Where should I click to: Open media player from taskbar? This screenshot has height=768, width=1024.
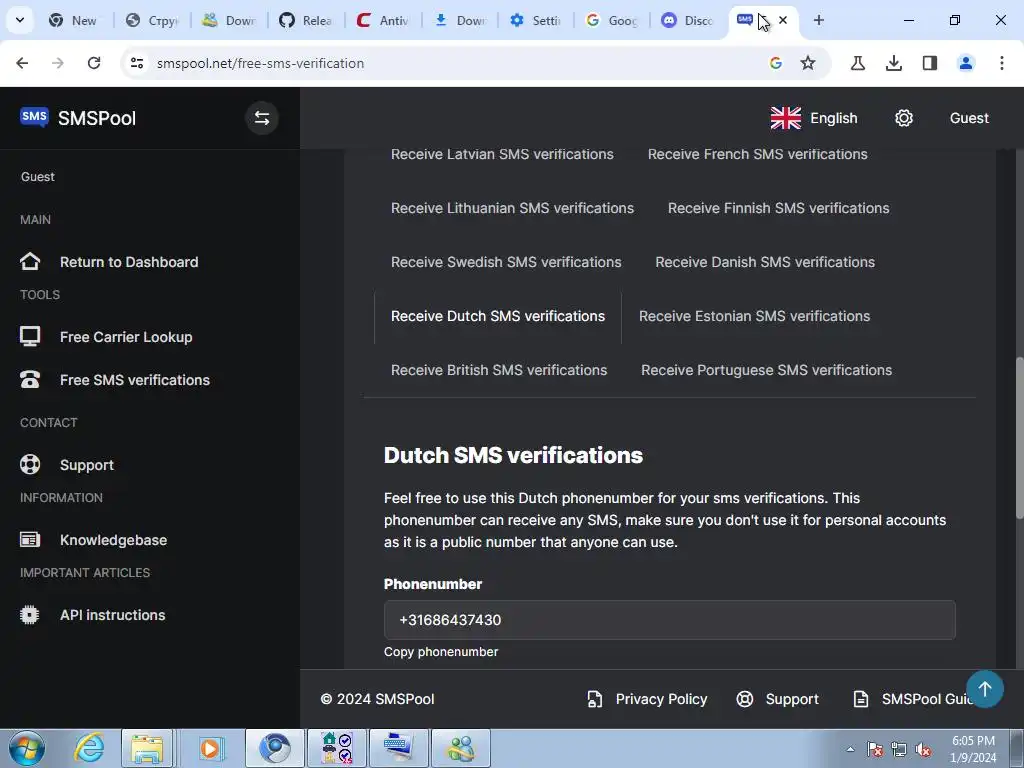click(x=210, y=748)
